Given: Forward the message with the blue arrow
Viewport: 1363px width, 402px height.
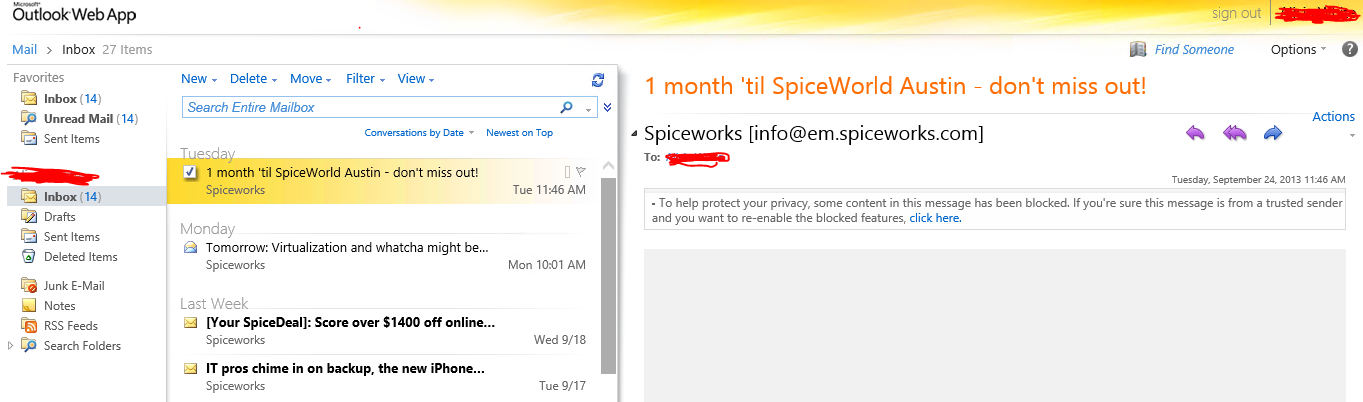Looking at the screenshot, I should 1273,133.
